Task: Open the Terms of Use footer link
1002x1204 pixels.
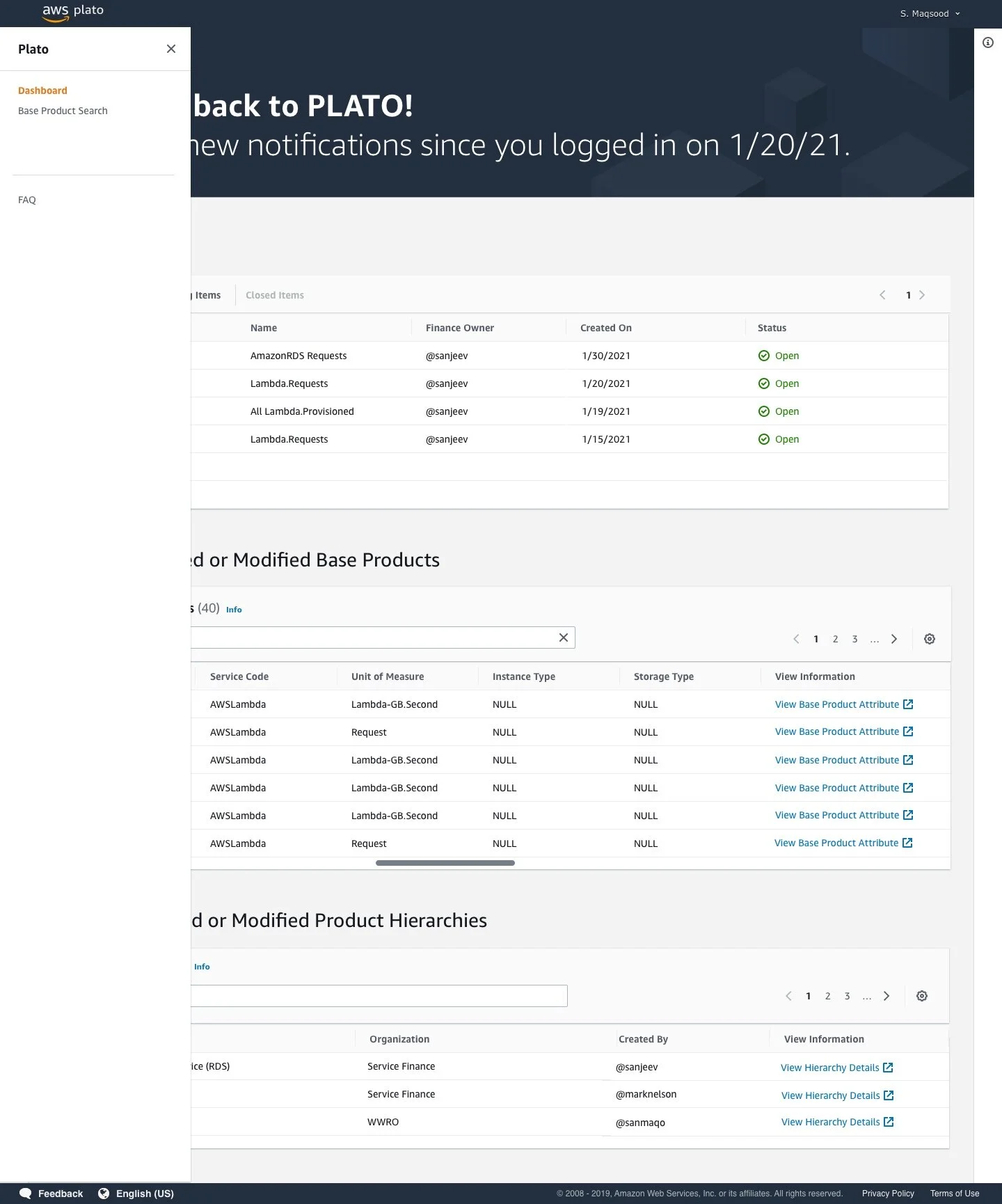Action: pyautogui.click(x=955, y=1194)
